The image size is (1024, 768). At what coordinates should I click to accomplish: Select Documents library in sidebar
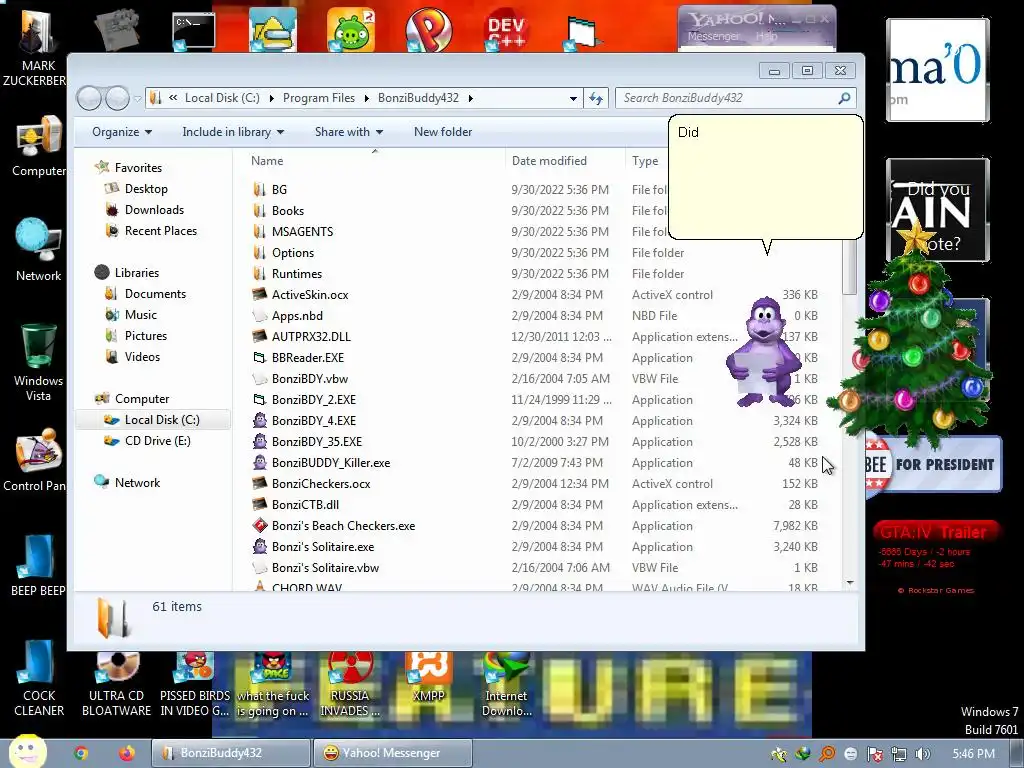tap(155, 294)
